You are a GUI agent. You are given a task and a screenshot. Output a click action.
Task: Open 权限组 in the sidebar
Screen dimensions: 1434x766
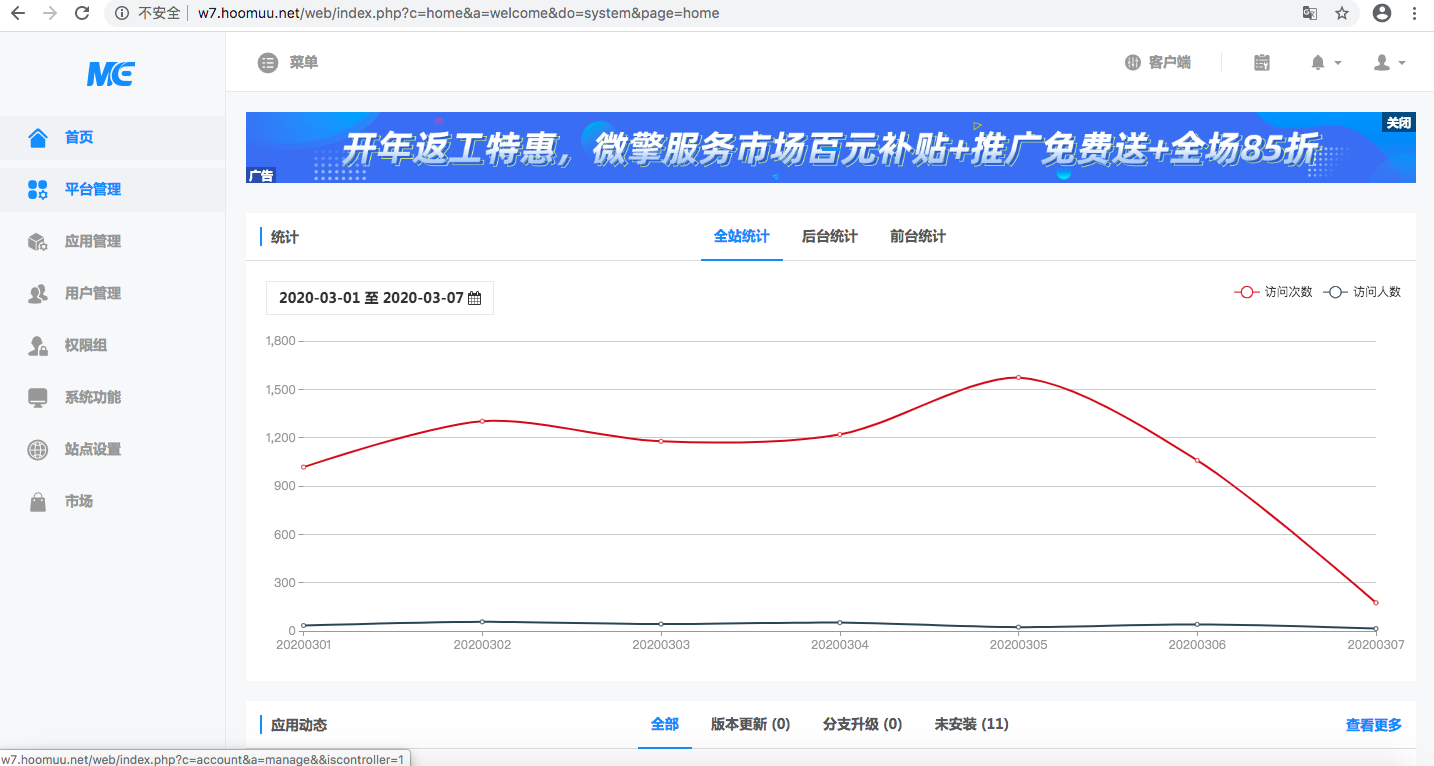112,346
